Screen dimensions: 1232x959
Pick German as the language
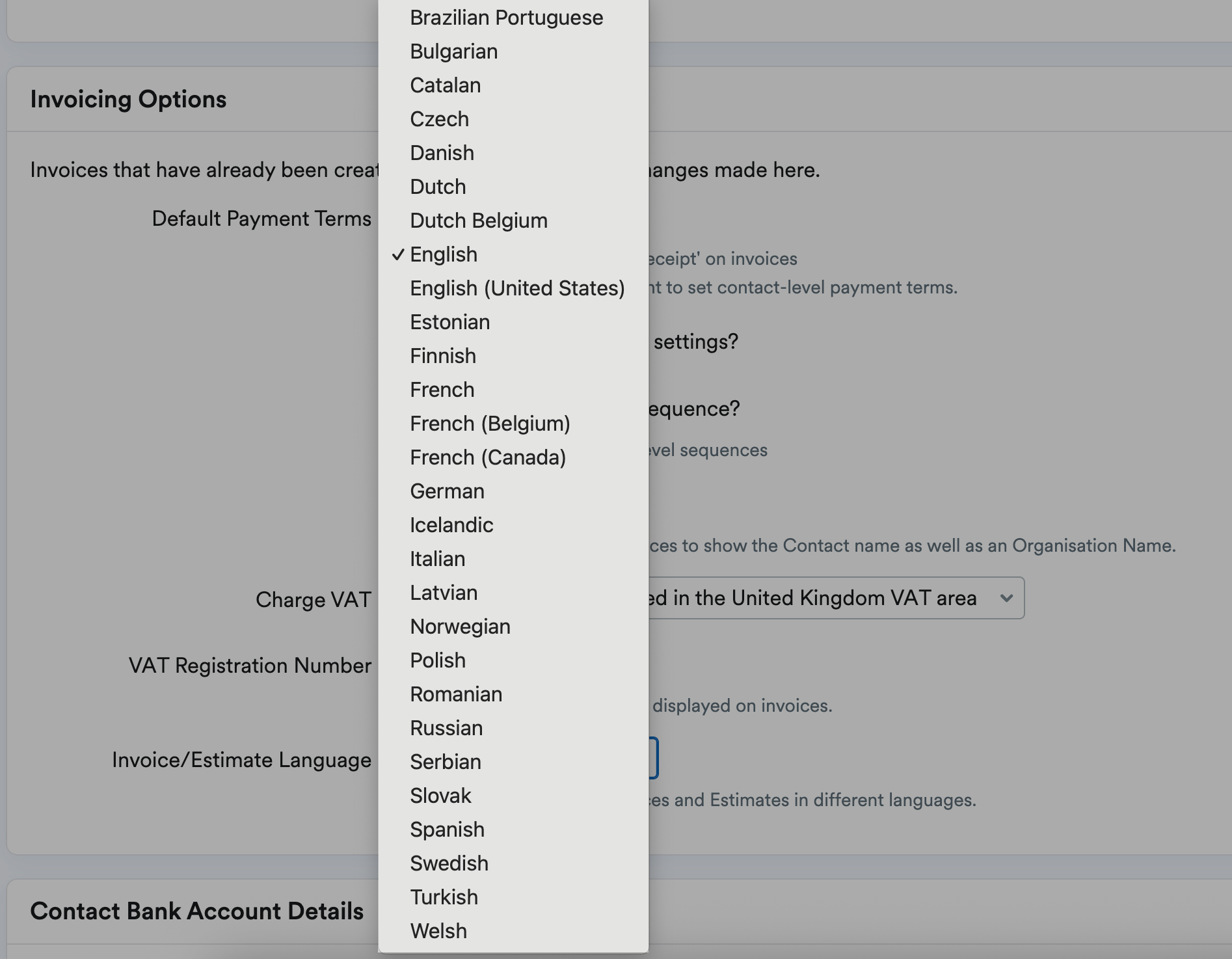513,491
